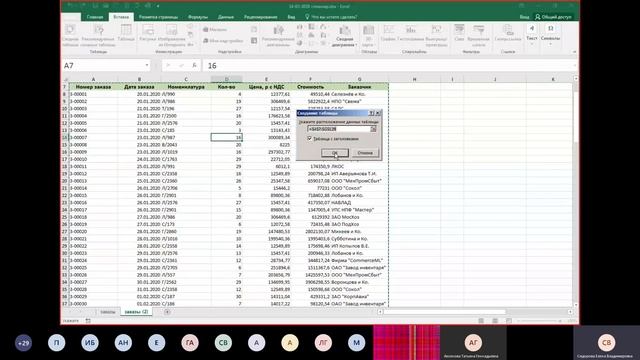Screen dimensions: 640x360
Task: Click column header H
Action: pos(414,79)
